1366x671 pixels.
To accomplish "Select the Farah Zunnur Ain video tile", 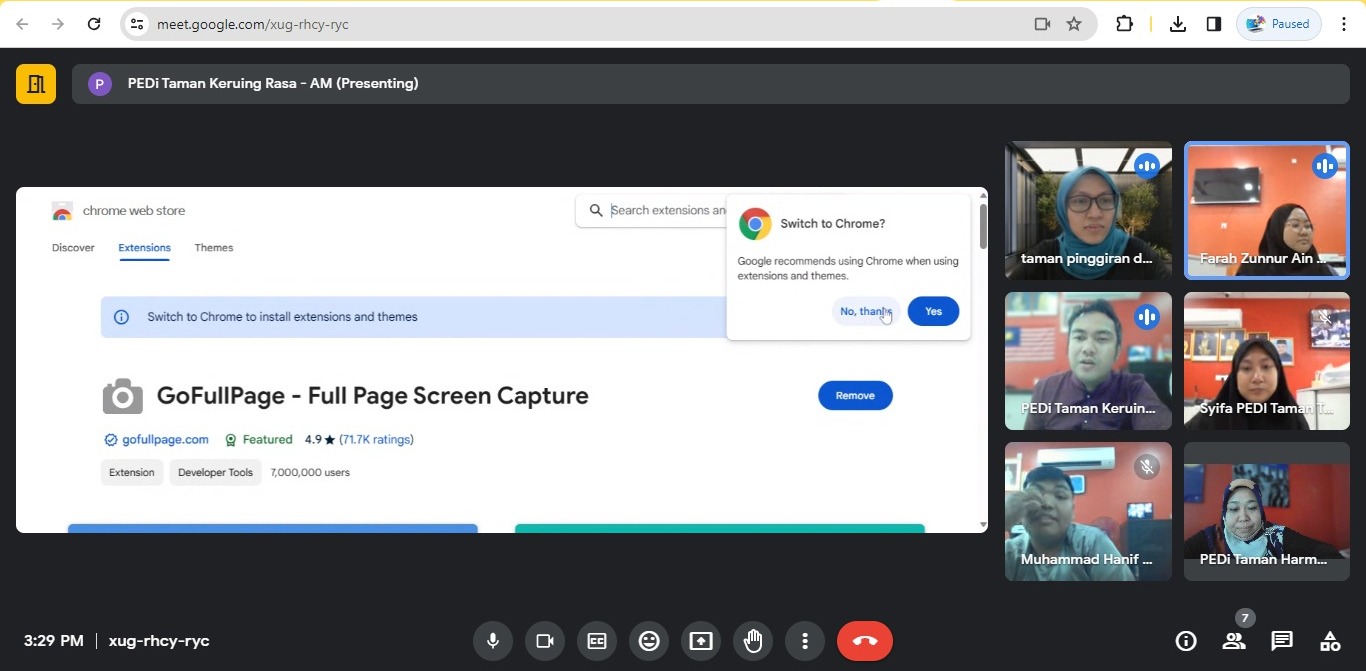I will click(x=1266, y=210).
